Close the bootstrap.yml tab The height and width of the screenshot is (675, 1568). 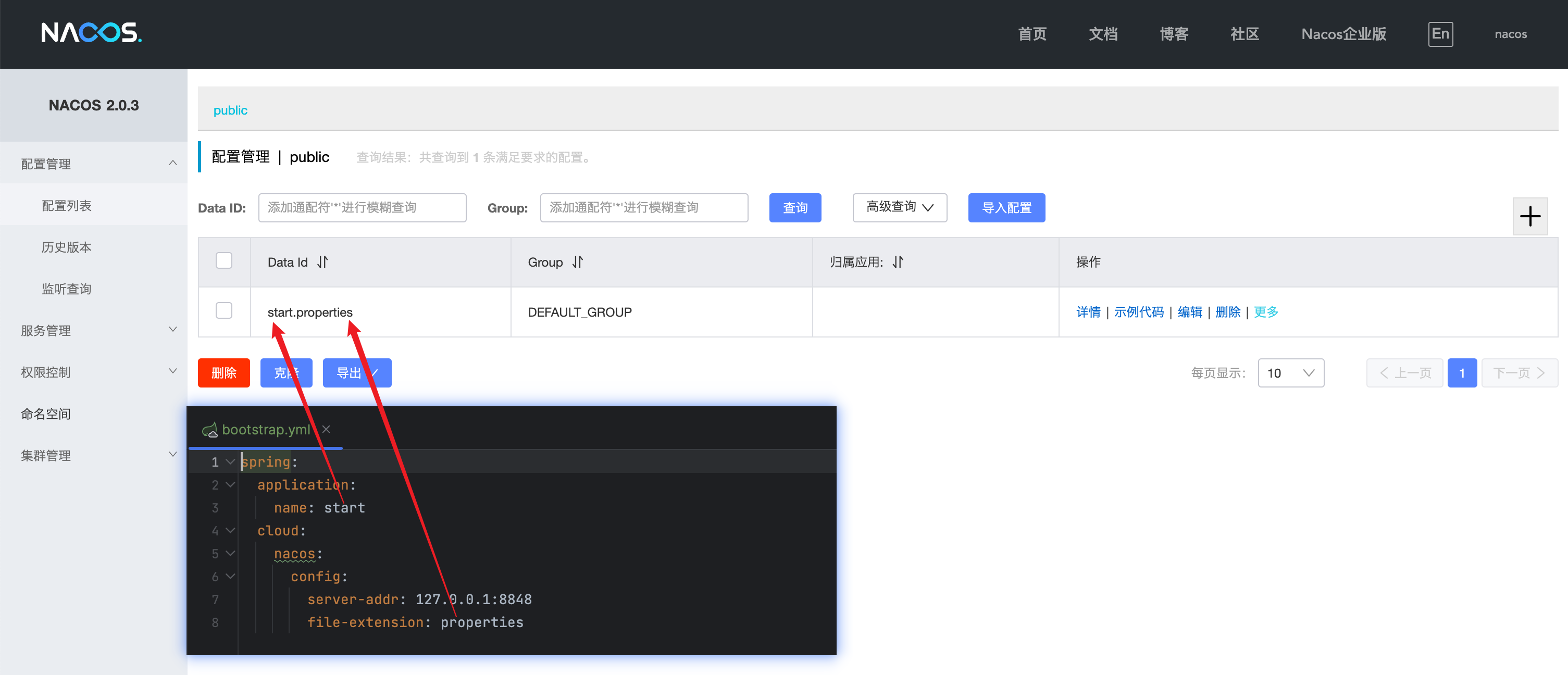click(x=326, y=429)
